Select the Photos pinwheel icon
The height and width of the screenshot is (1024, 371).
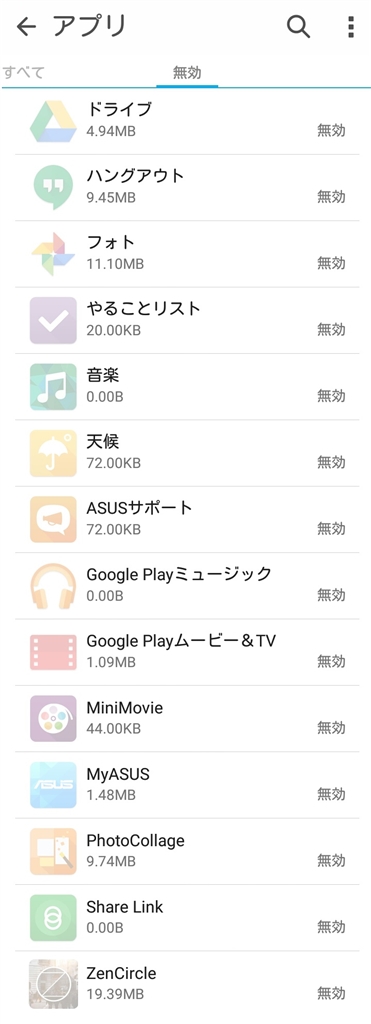tap(53, 253)
